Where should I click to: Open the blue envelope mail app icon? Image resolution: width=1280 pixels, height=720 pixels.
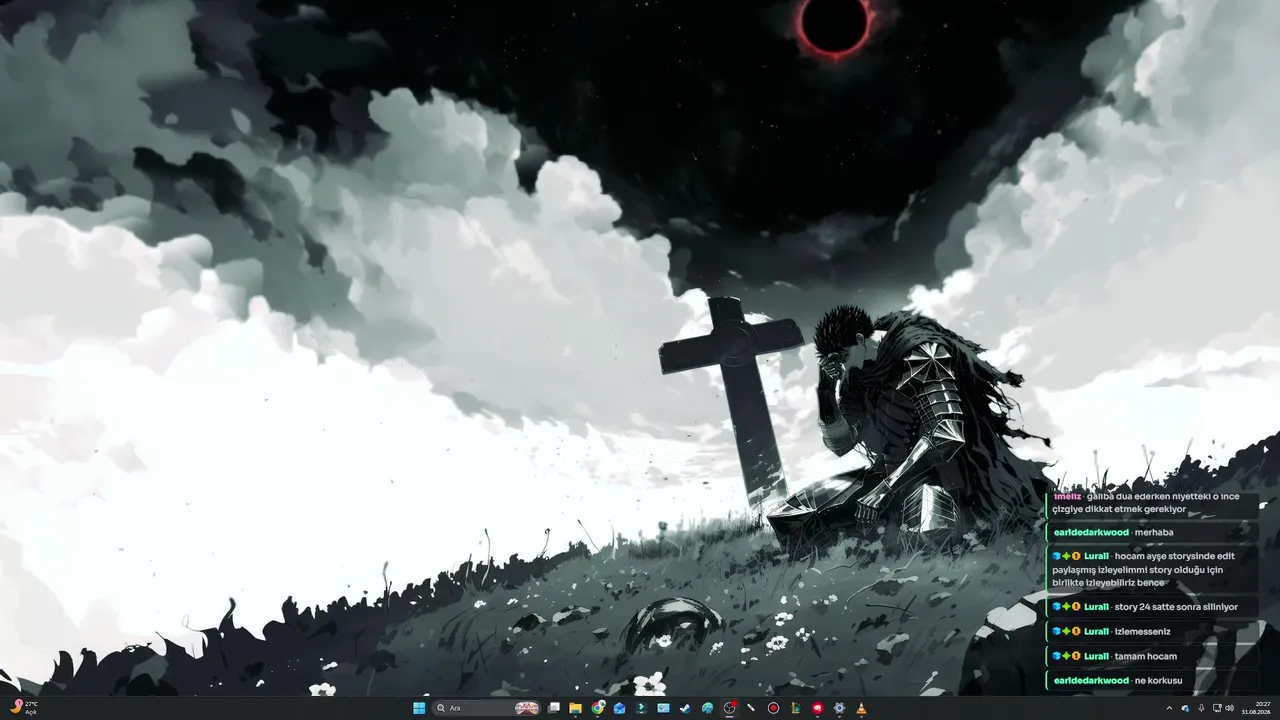[x=620, y=708]
